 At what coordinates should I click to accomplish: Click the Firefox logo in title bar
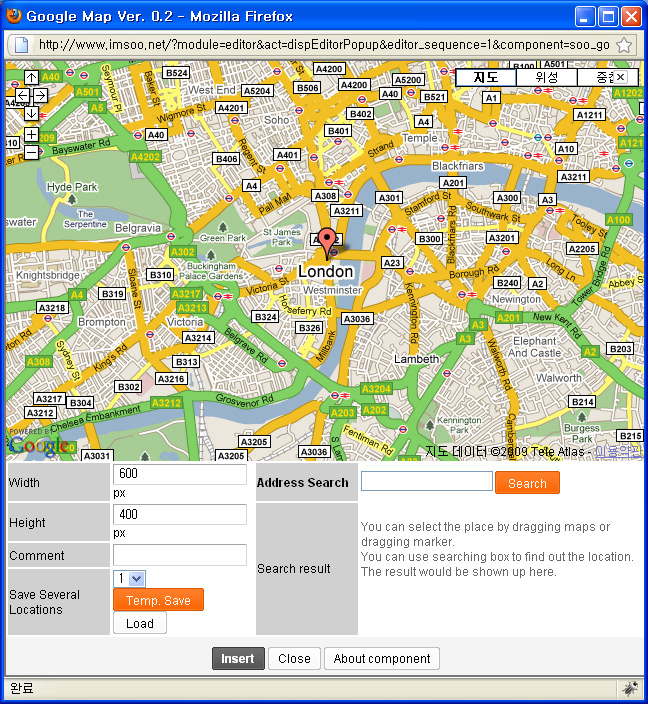click(13, 16)
